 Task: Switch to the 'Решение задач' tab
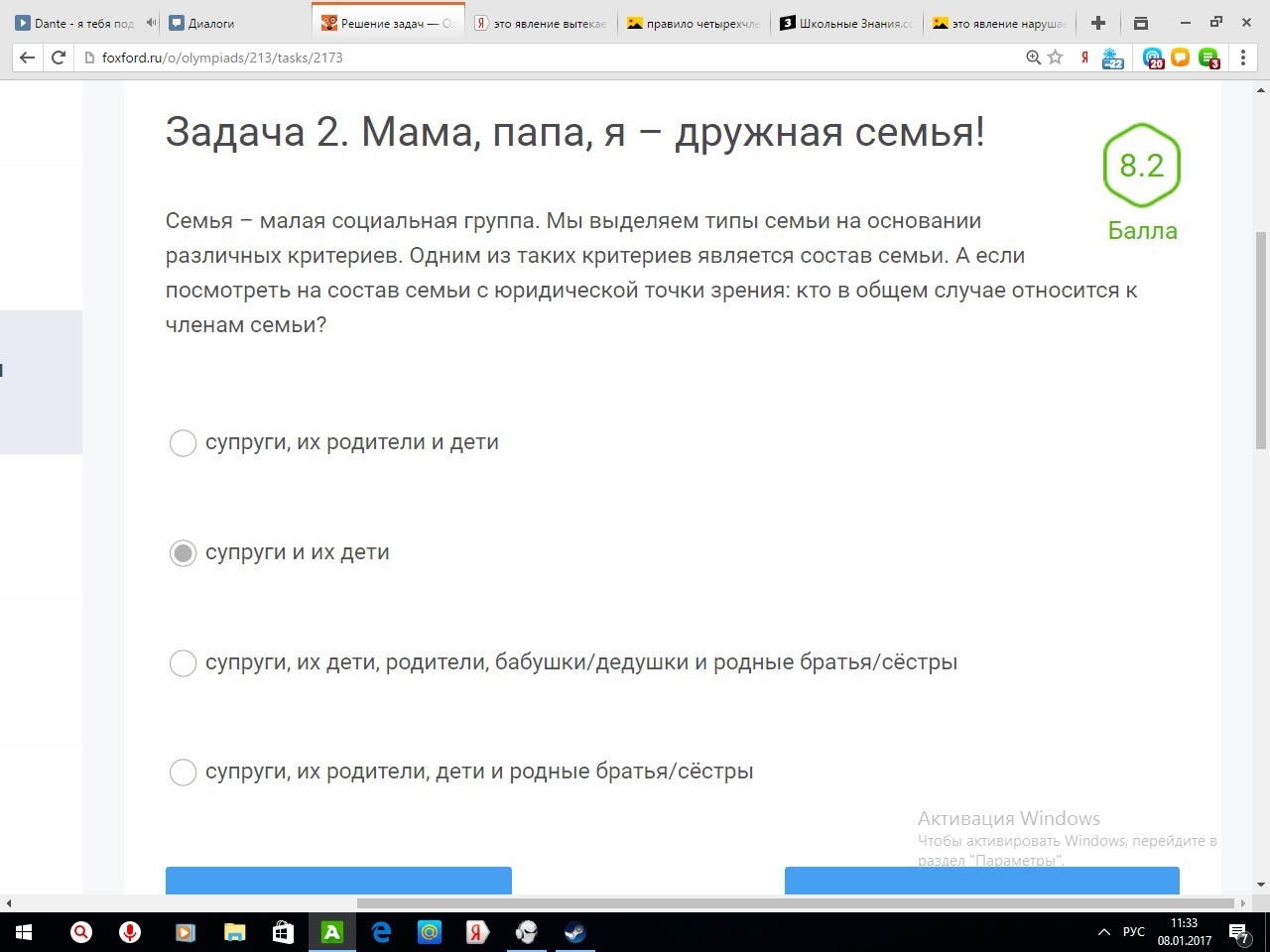pos(387,22)
